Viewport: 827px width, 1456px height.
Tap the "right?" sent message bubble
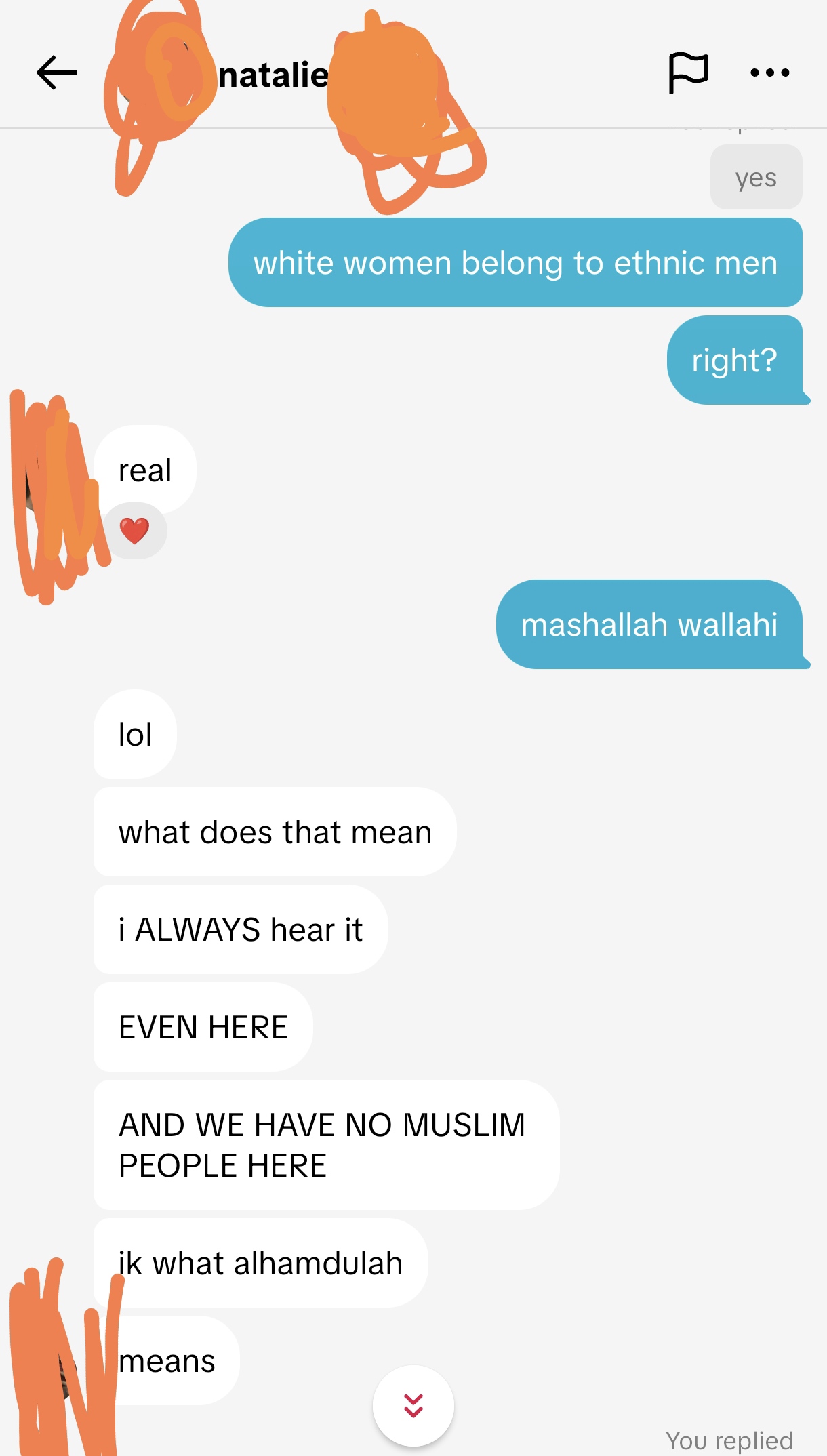coord(735,360)
